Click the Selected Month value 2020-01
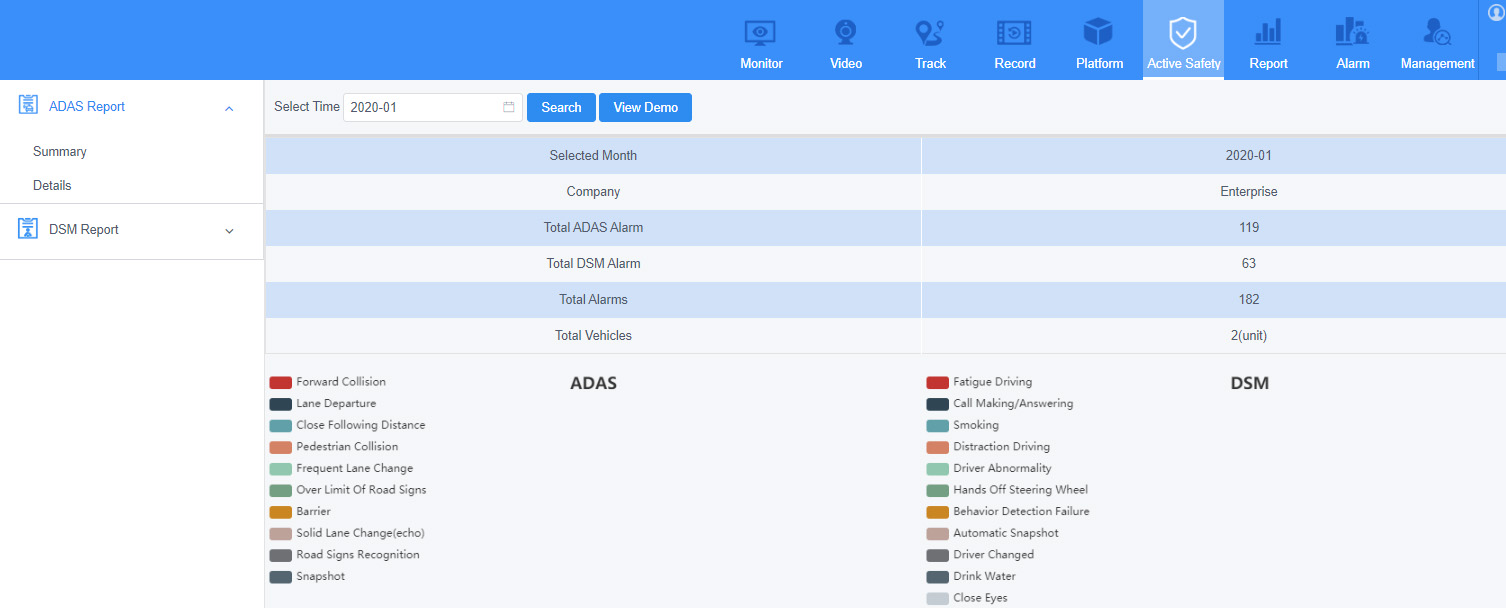 click(x=1248, y=156)
